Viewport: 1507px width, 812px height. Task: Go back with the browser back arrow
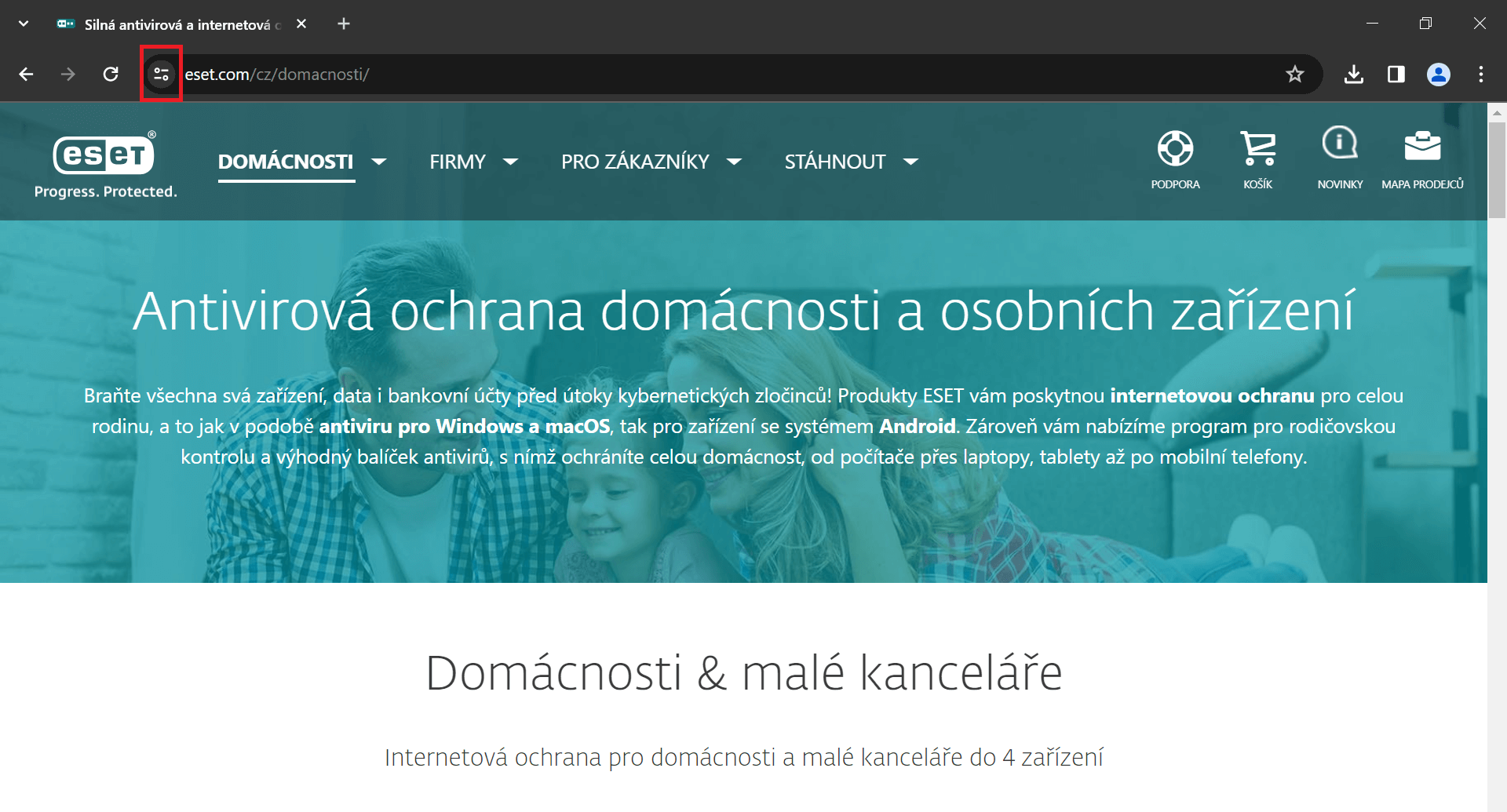click(26, 74)
